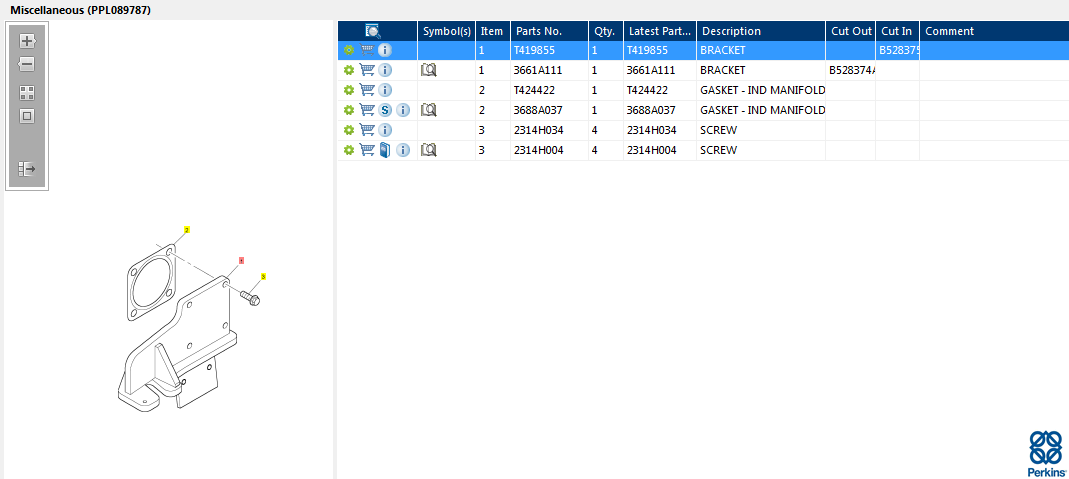The width and height of the screenshot is (1069, 479).
Task: Click the Comment column header
Action: 994,31
